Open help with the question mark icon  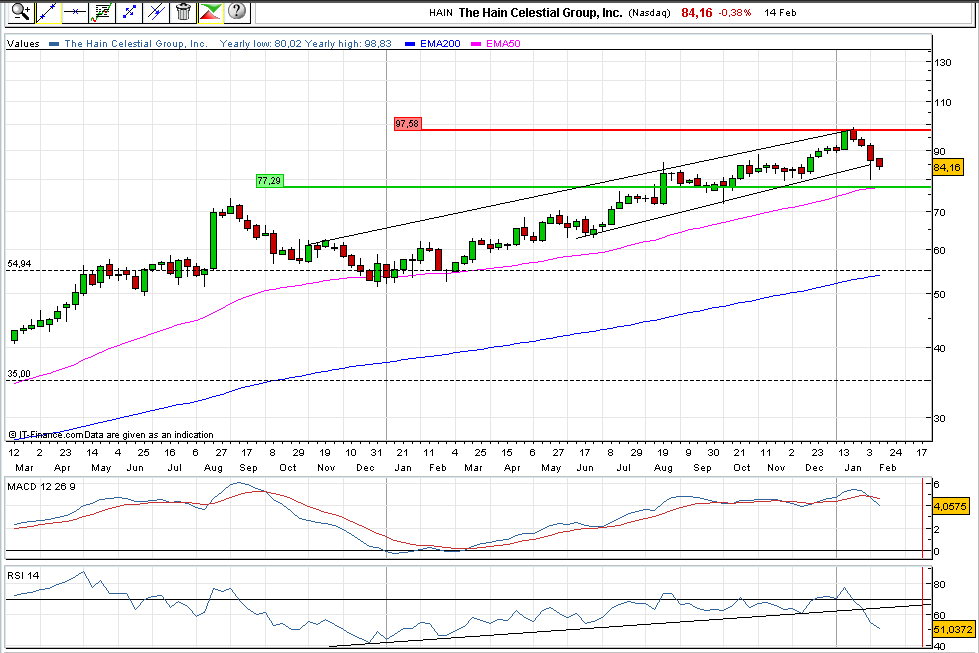pos(237,11)
